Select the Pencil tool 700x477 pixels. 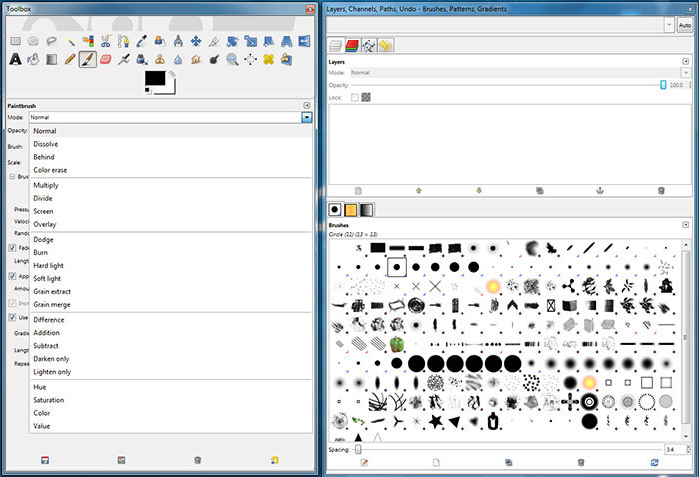(70, 59)
